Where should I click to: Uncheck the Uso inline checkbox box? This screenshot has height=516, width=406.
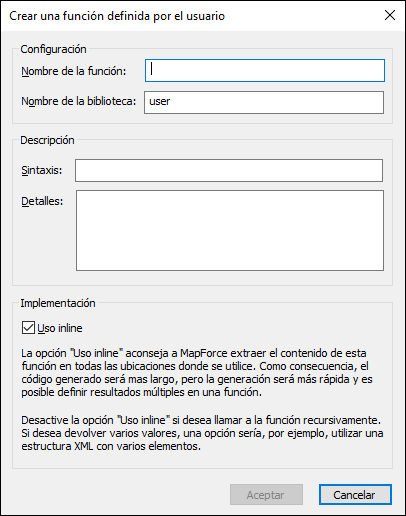coord(28,328)
